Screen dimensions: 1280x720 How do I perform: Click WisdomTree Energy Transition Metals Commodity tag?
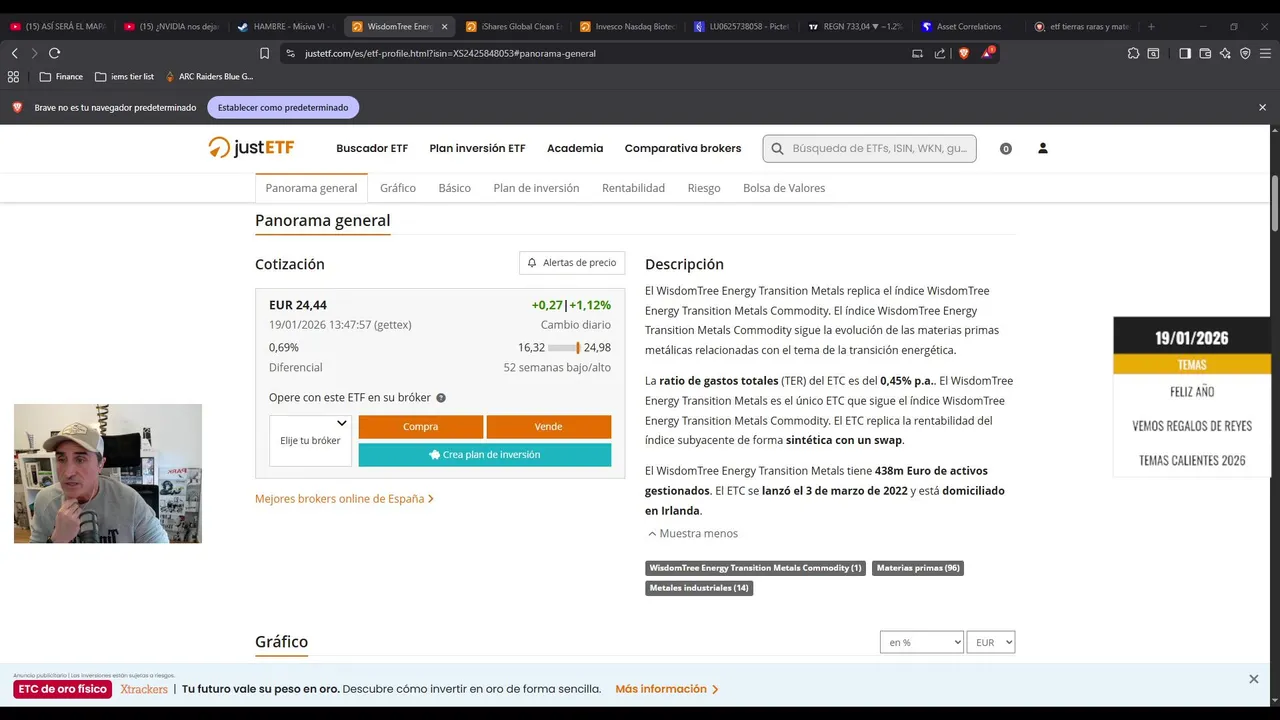coord(755,568)
